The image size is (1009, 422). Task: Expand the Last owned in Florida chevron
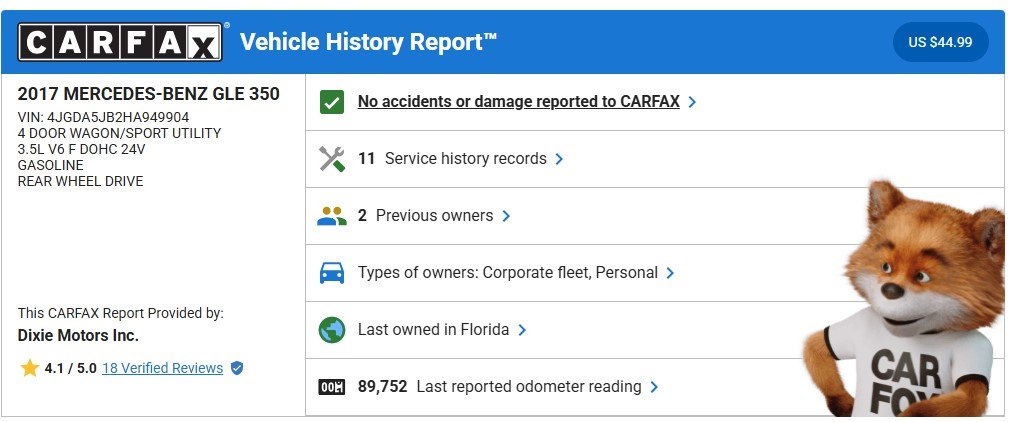(522, 330)
